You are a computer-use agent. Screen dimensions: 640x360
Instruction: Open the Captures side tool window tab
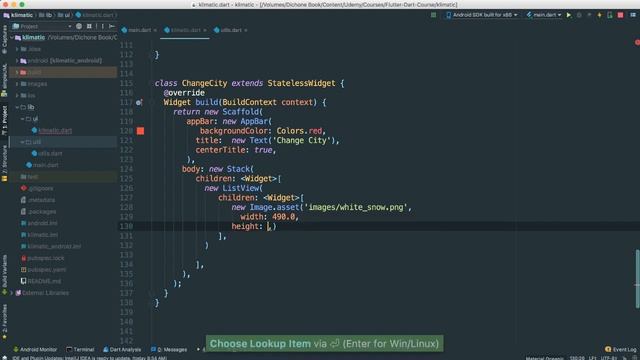[4, 39]
